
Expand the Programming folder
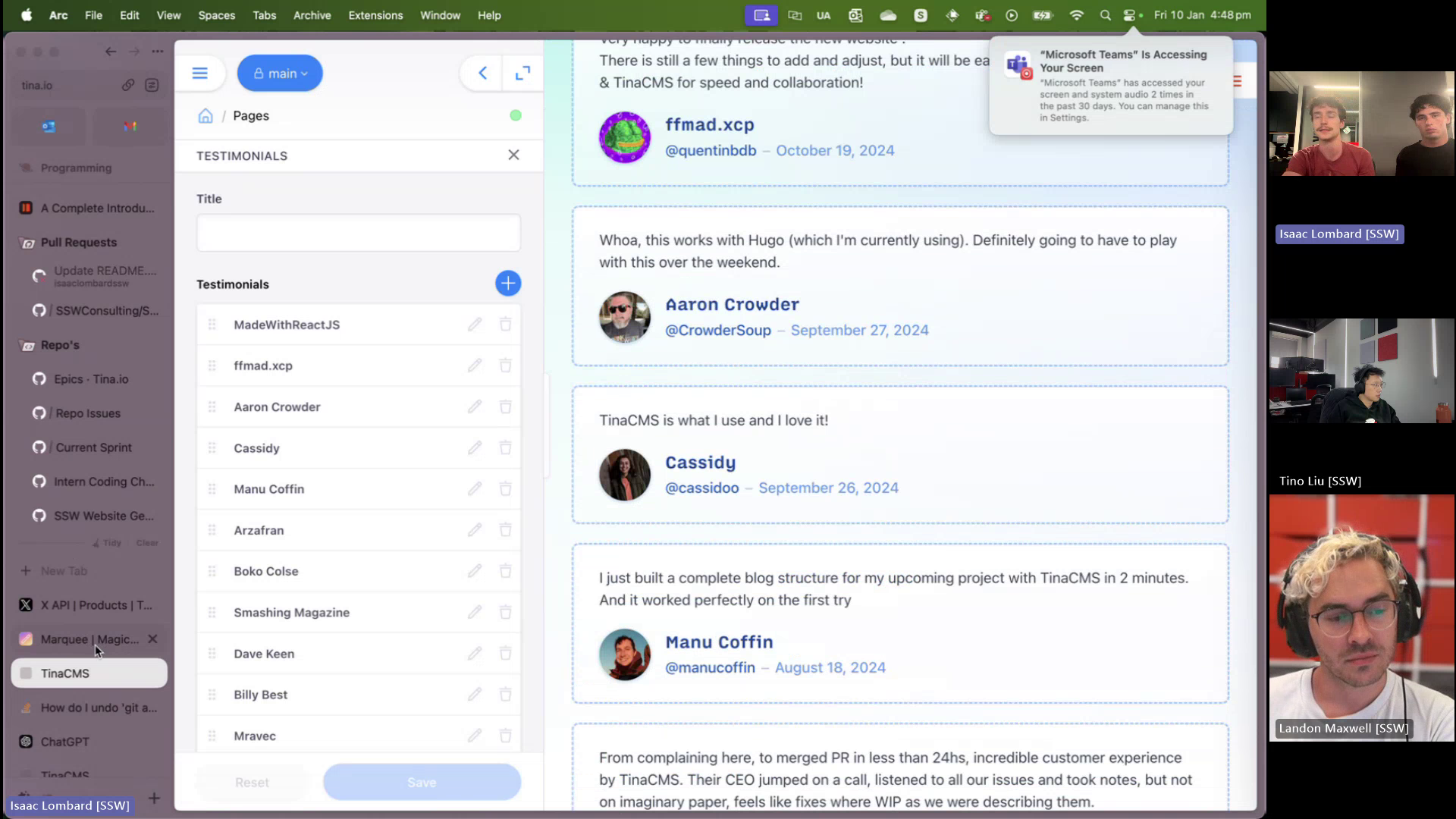click(x=76, y=168)
